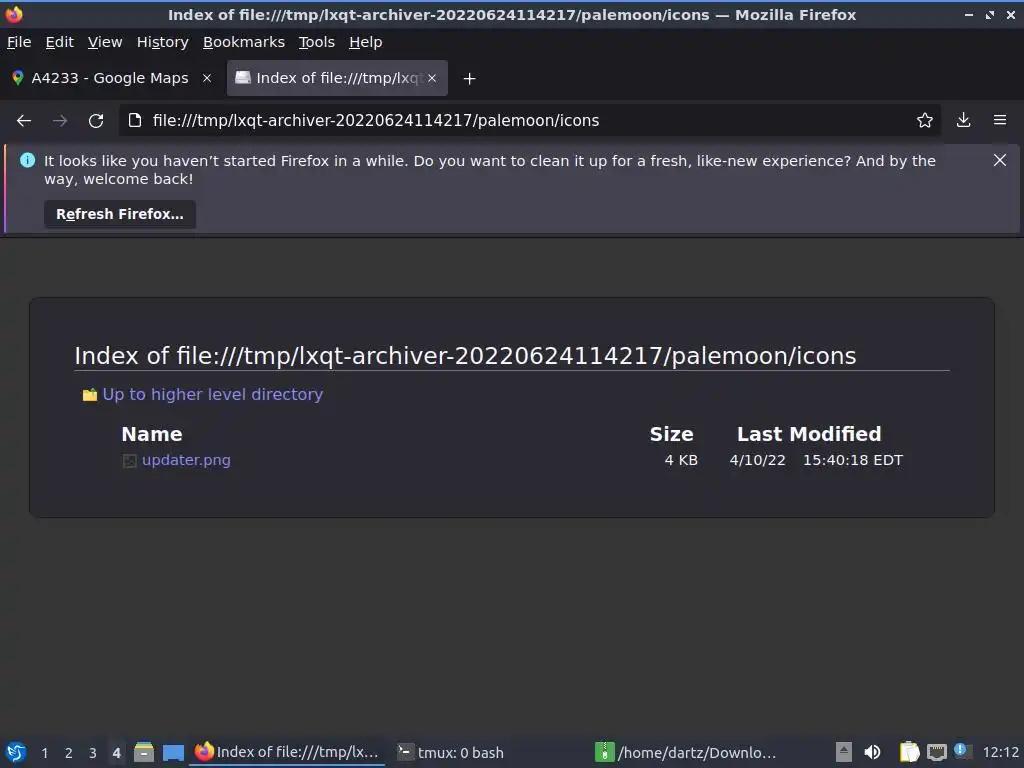1024x768 pixels.
Task: Click the show desktop icon in the taskbar
Action: click(x=173, y=752)
